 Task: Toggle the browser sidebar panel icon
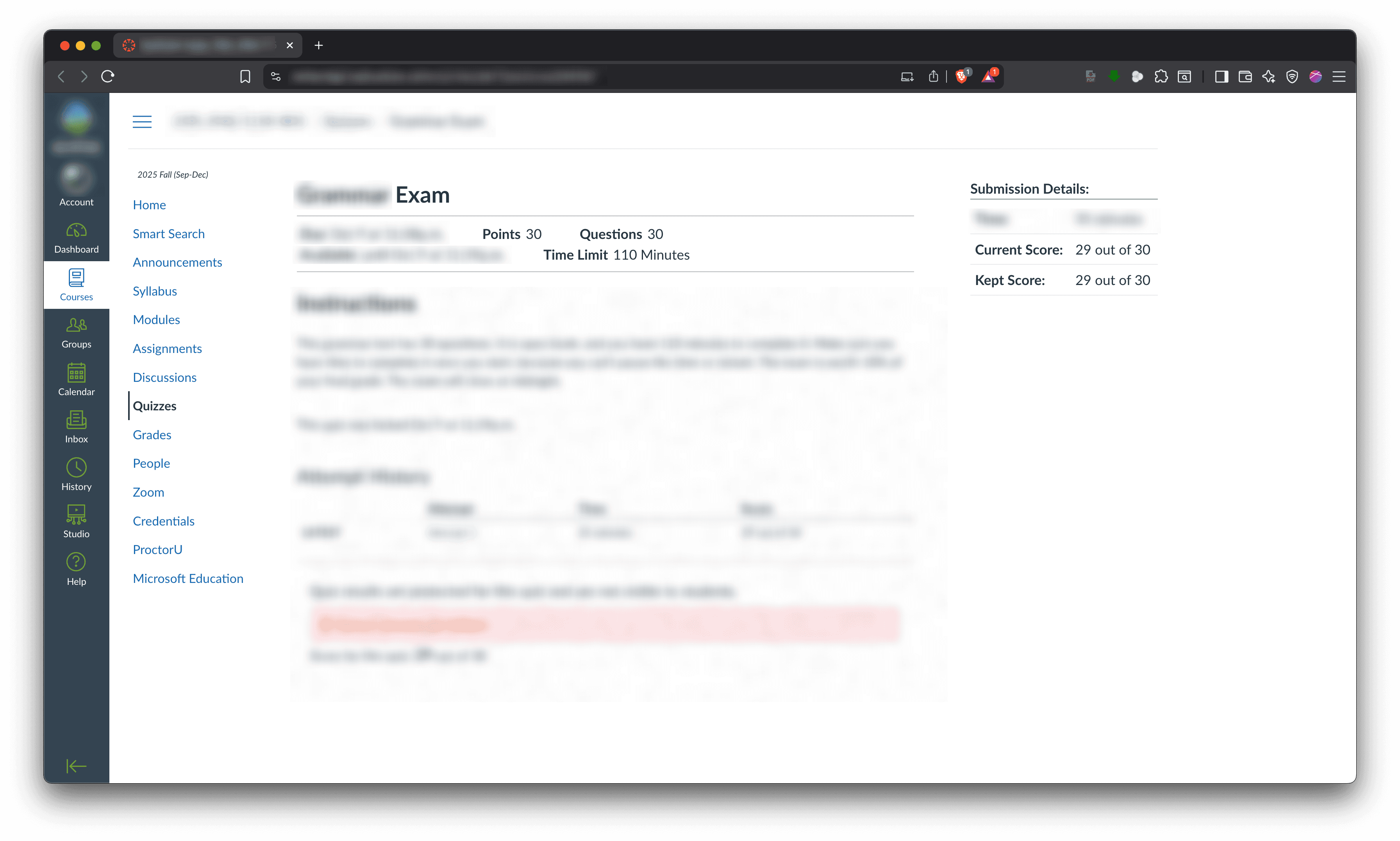1221,77
